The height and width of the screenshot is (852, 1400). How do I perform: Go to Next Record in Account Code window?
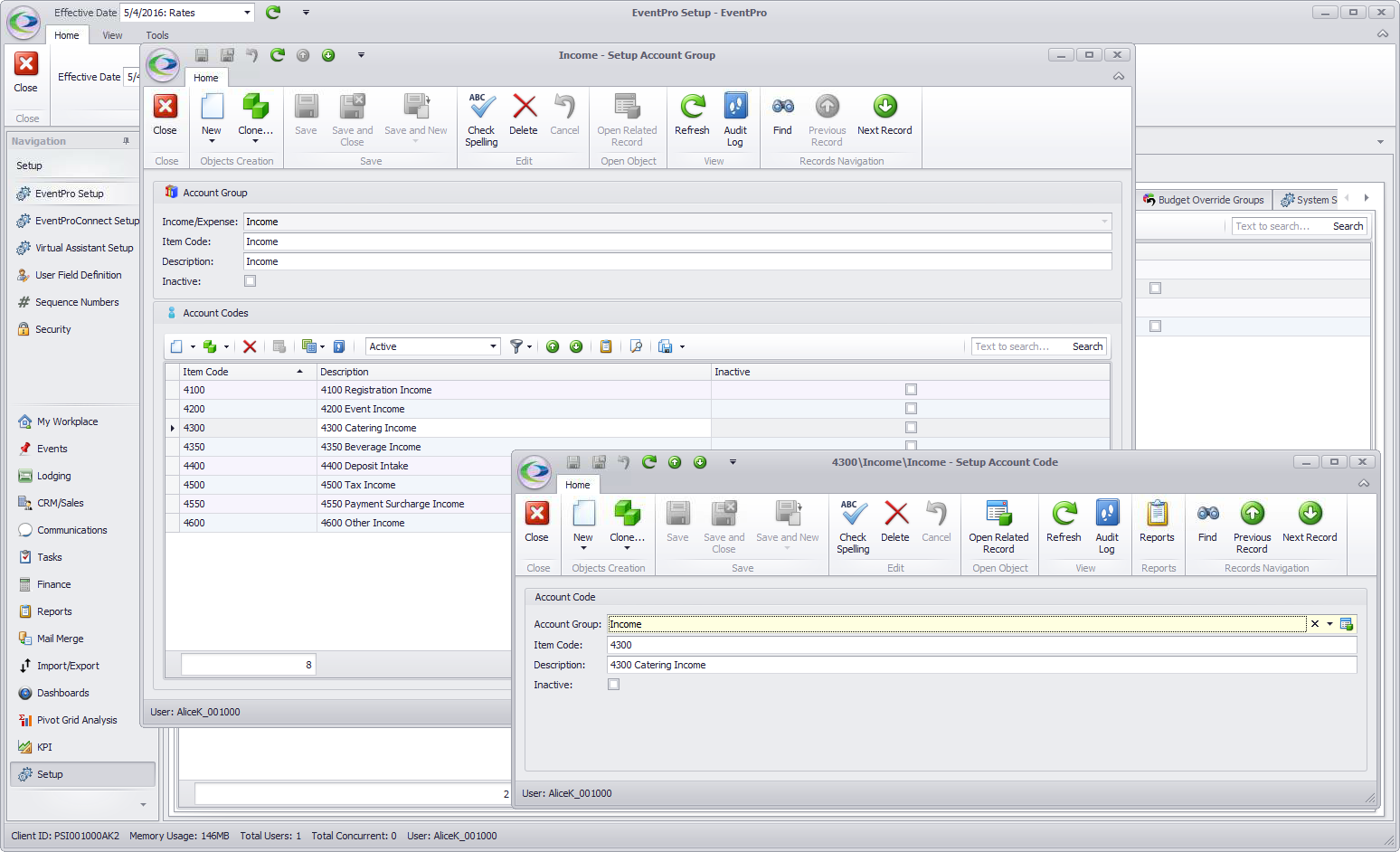1310,522
